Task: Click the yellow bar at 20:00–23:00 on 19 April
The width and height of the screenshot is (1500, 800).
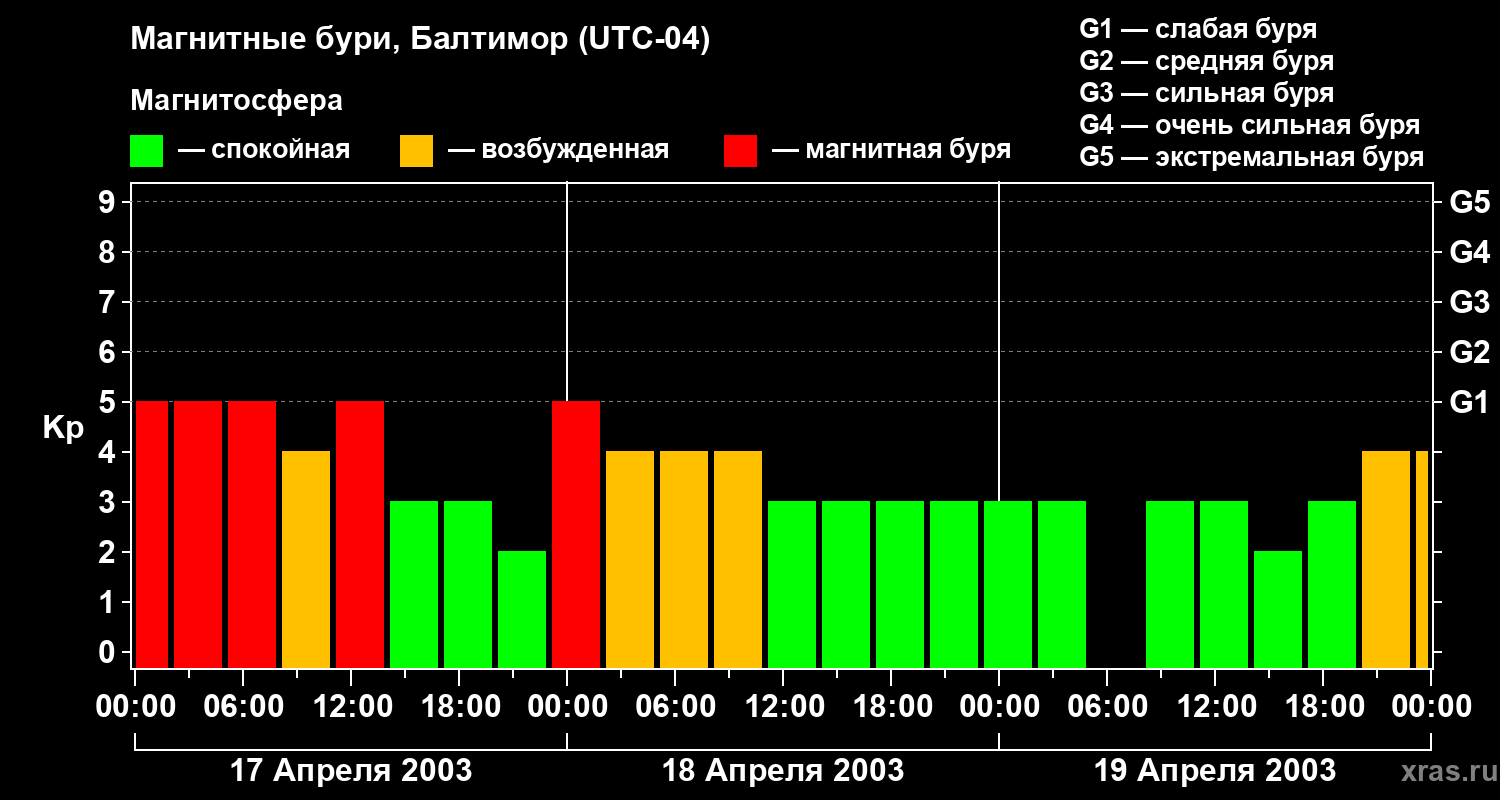Action: 1386,559
